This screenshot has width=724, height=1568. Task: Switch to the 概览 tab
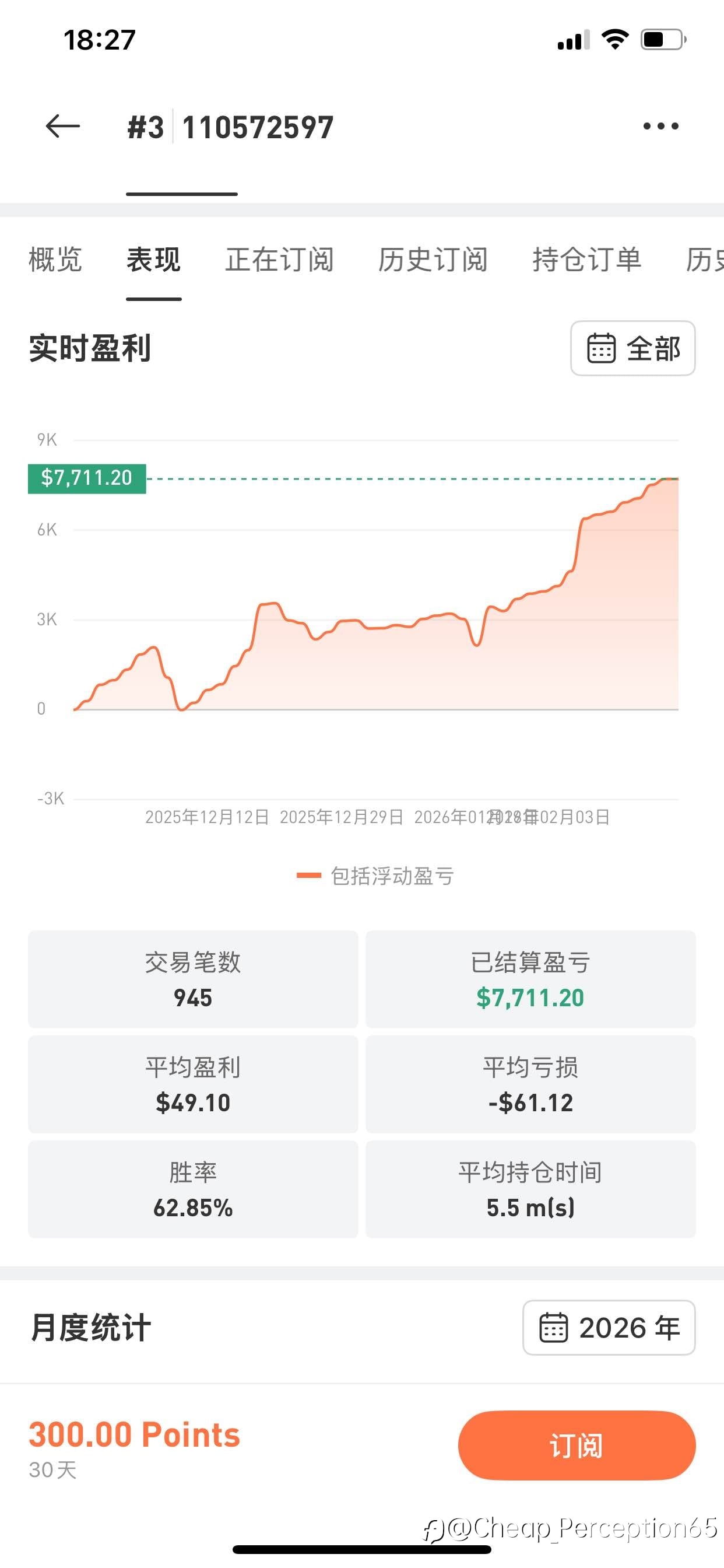point(55,260)
